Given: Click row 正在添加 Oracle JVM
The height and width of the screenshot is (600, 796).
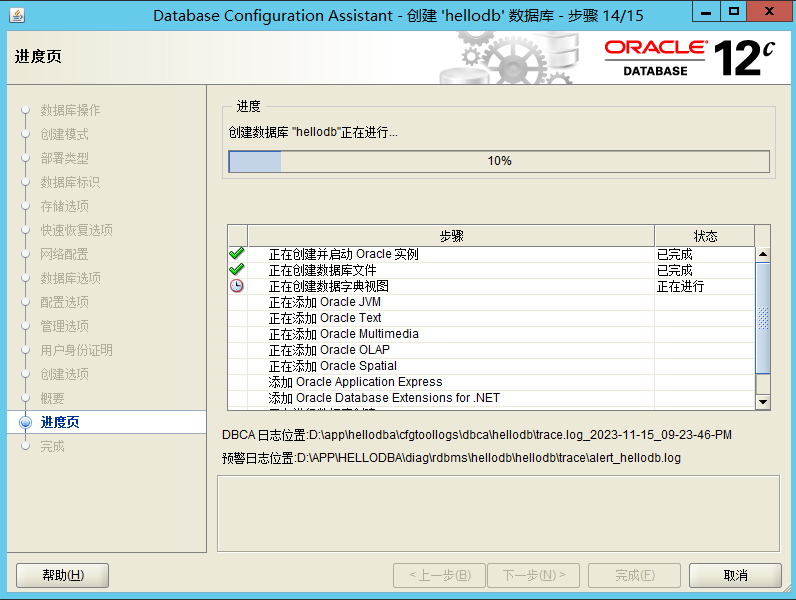Looking at the screenshot, I should coord(491,302).
